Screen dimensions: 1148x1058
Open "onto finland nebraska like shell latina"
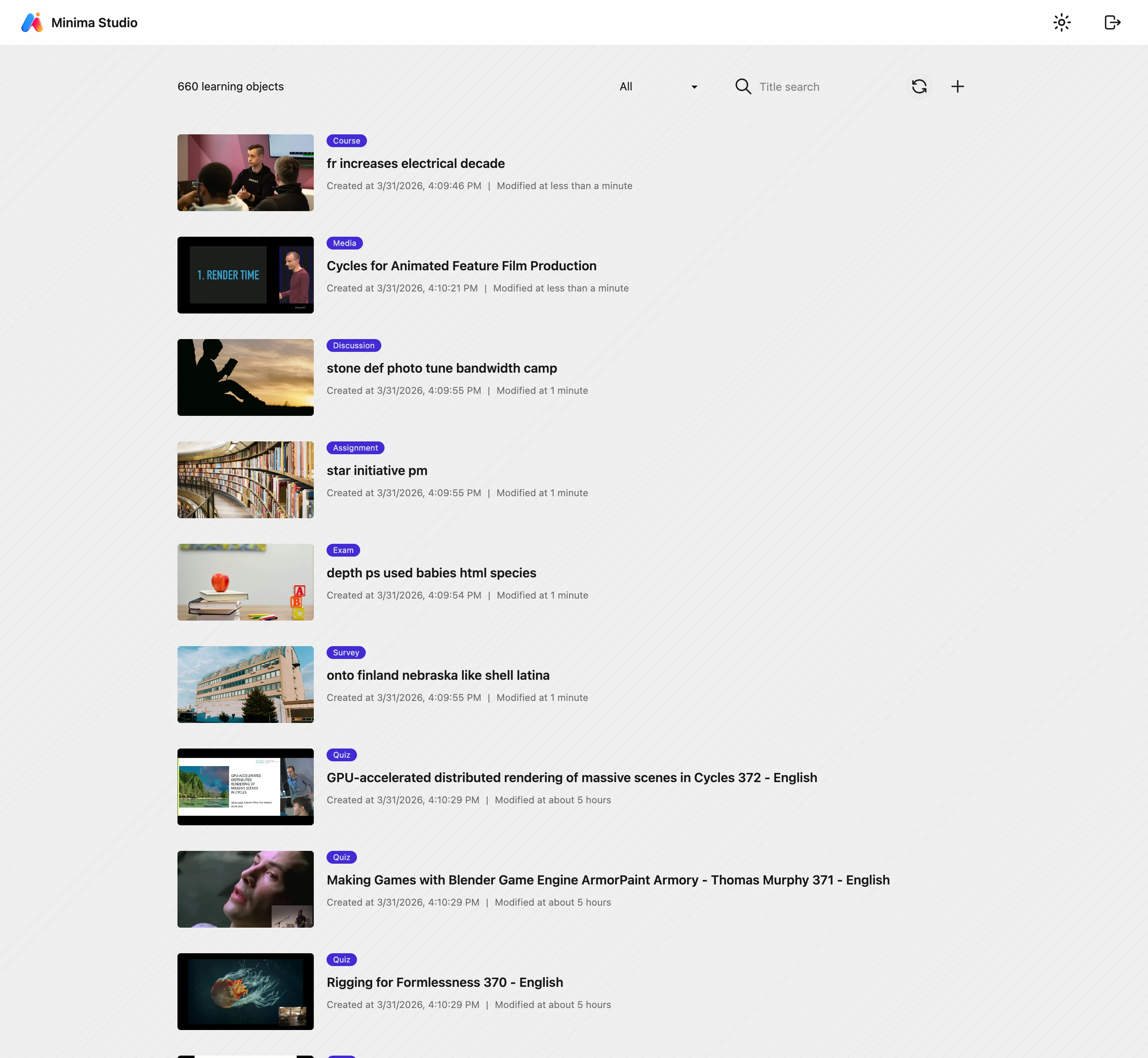(x=438, y=676)
